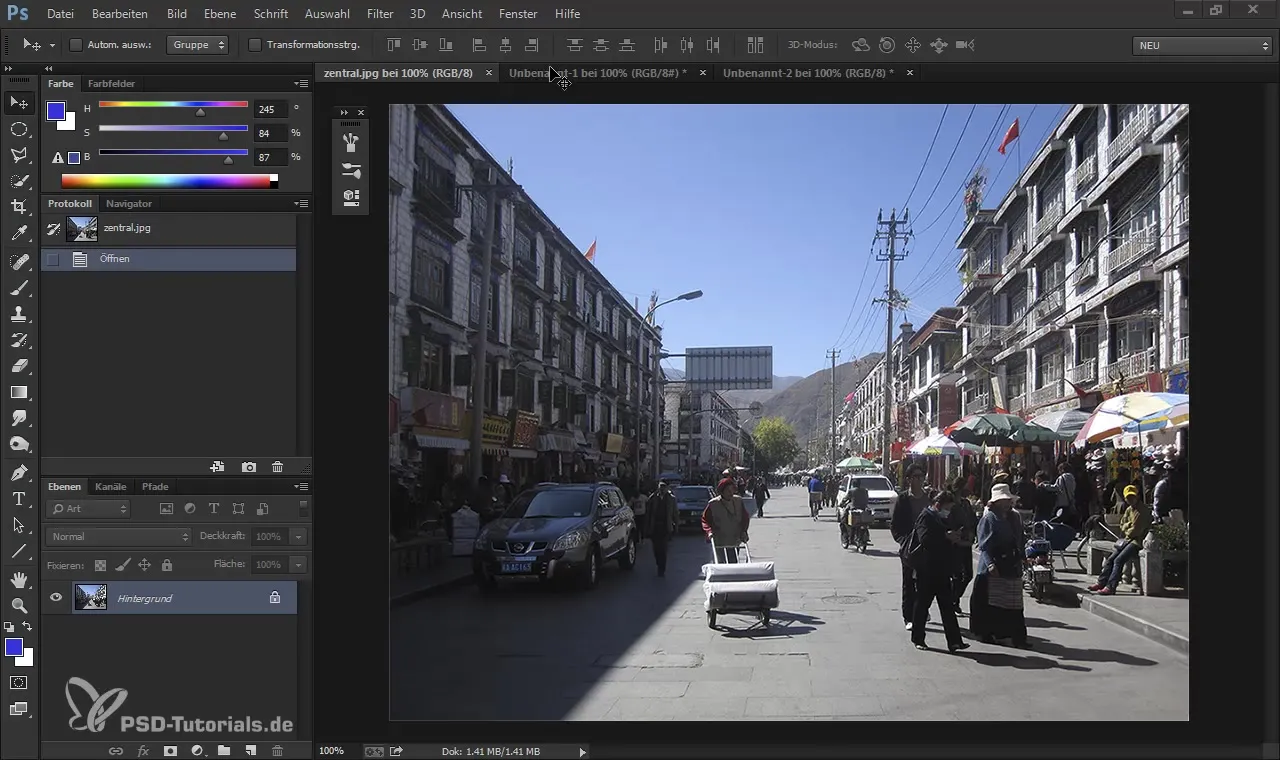Create new snapshot camera icon in Protokoll

click(249, 467)
